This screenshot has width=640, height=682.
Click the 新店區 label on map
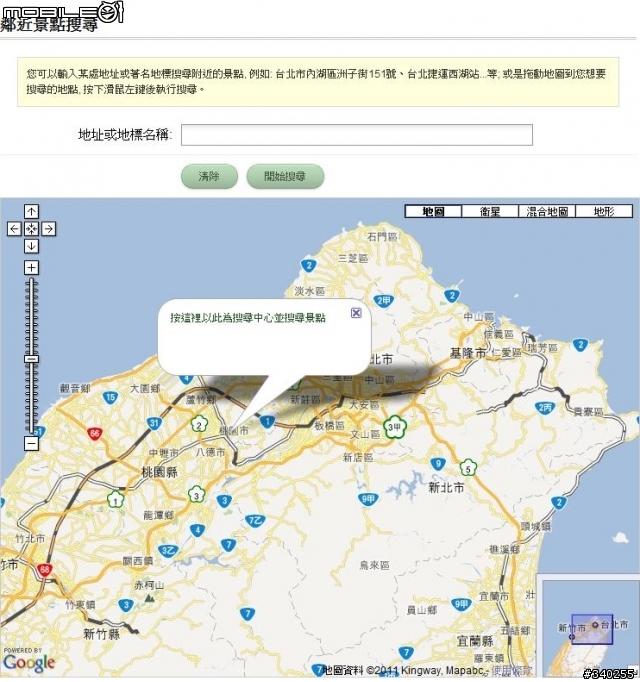click(x=359, y=457)
